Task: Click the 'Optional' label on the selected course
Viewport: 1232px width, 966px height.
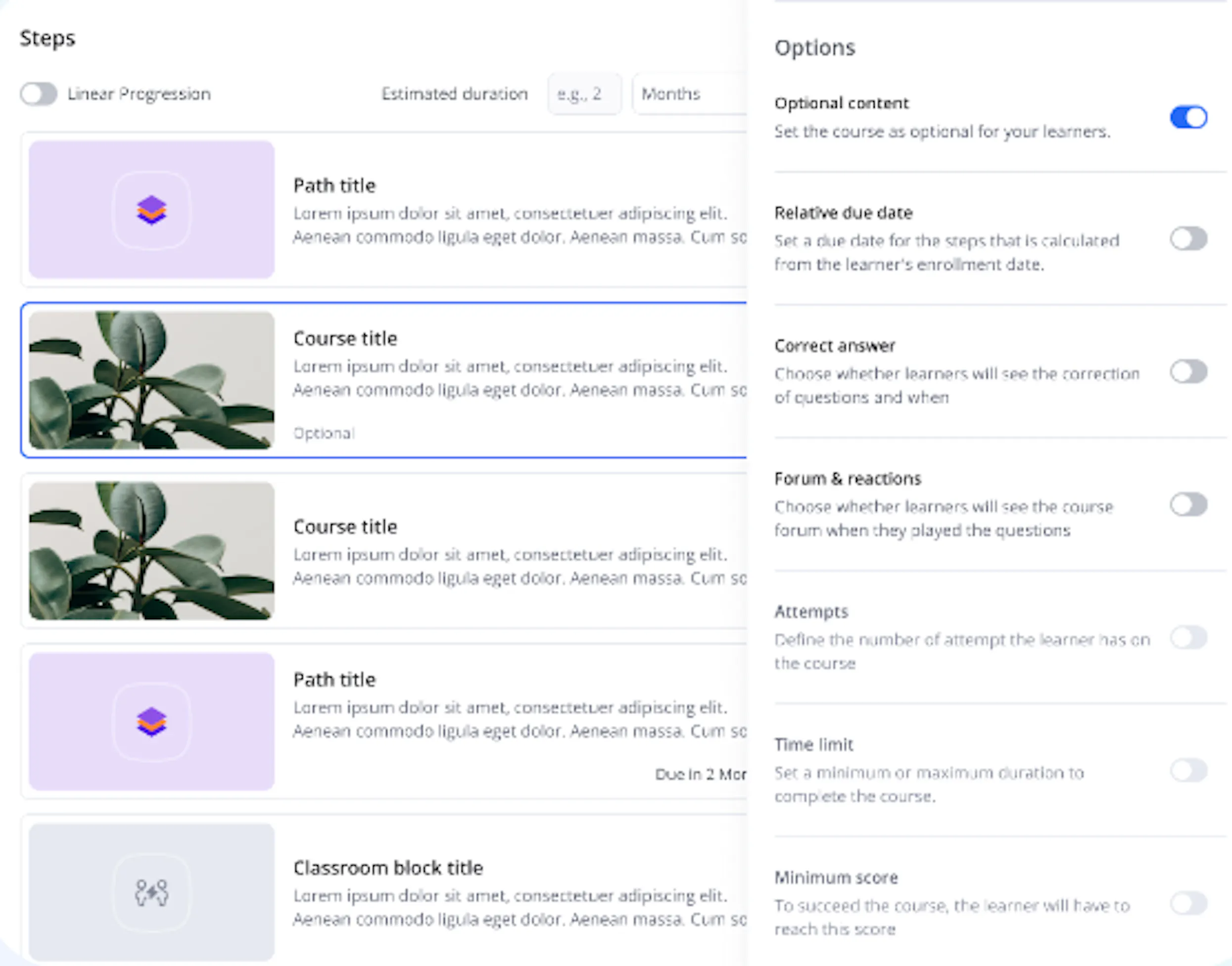Action: click(324, 433)
